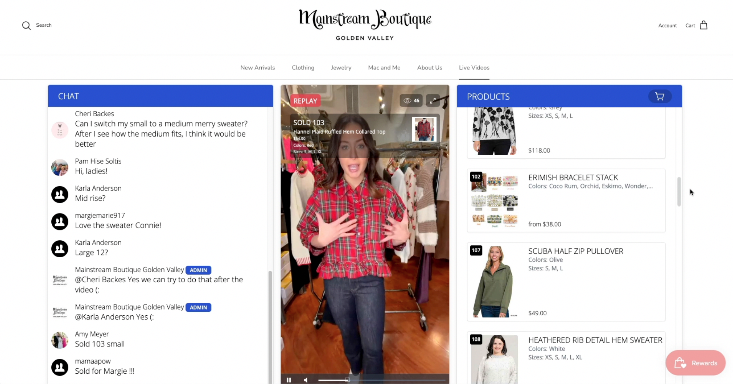Click 'Sold for Margie !!!' message

click(105, 371)
